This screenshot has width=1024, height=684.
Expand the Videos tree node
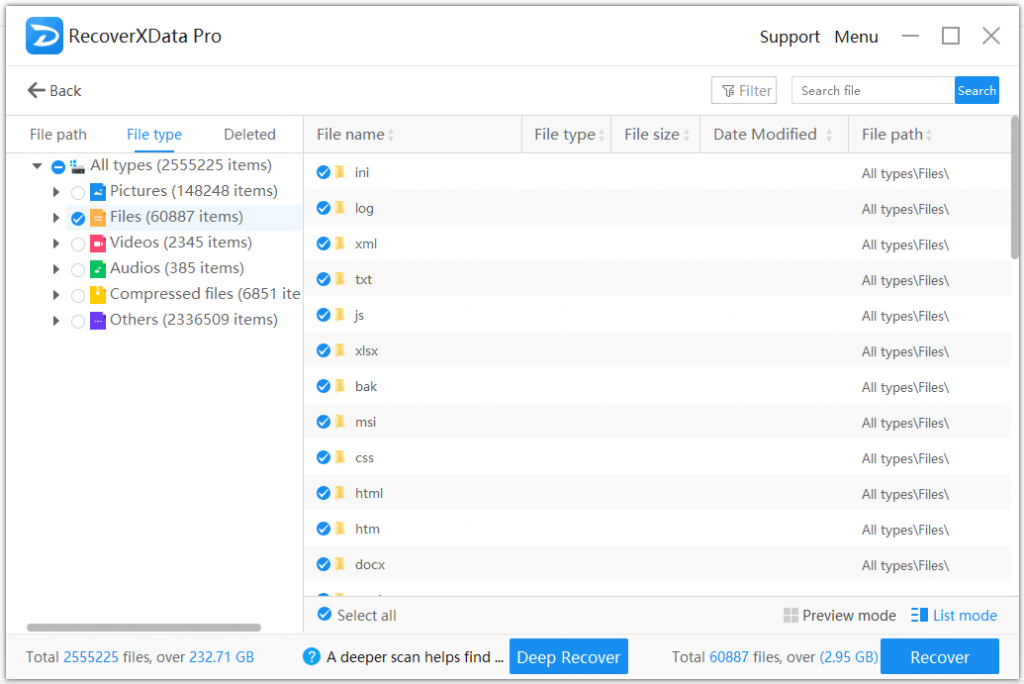[x=56, y=243]
